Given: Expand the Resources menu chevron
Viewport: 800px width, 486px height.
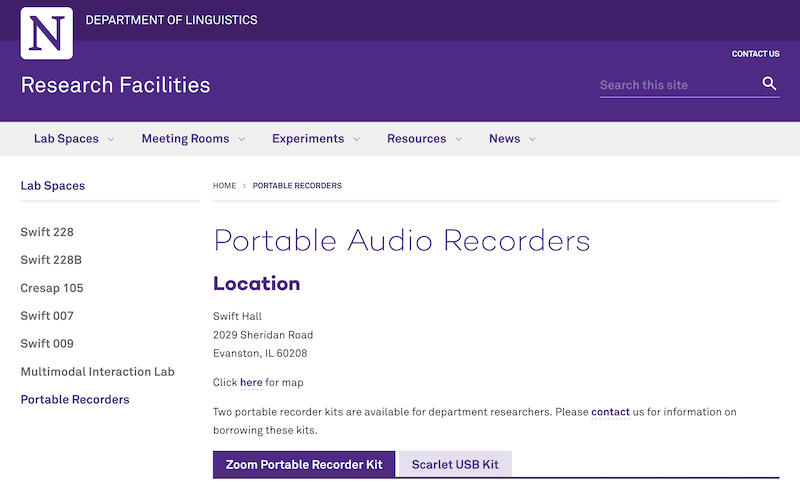Looking at the screenshot, I should [459, 139].
